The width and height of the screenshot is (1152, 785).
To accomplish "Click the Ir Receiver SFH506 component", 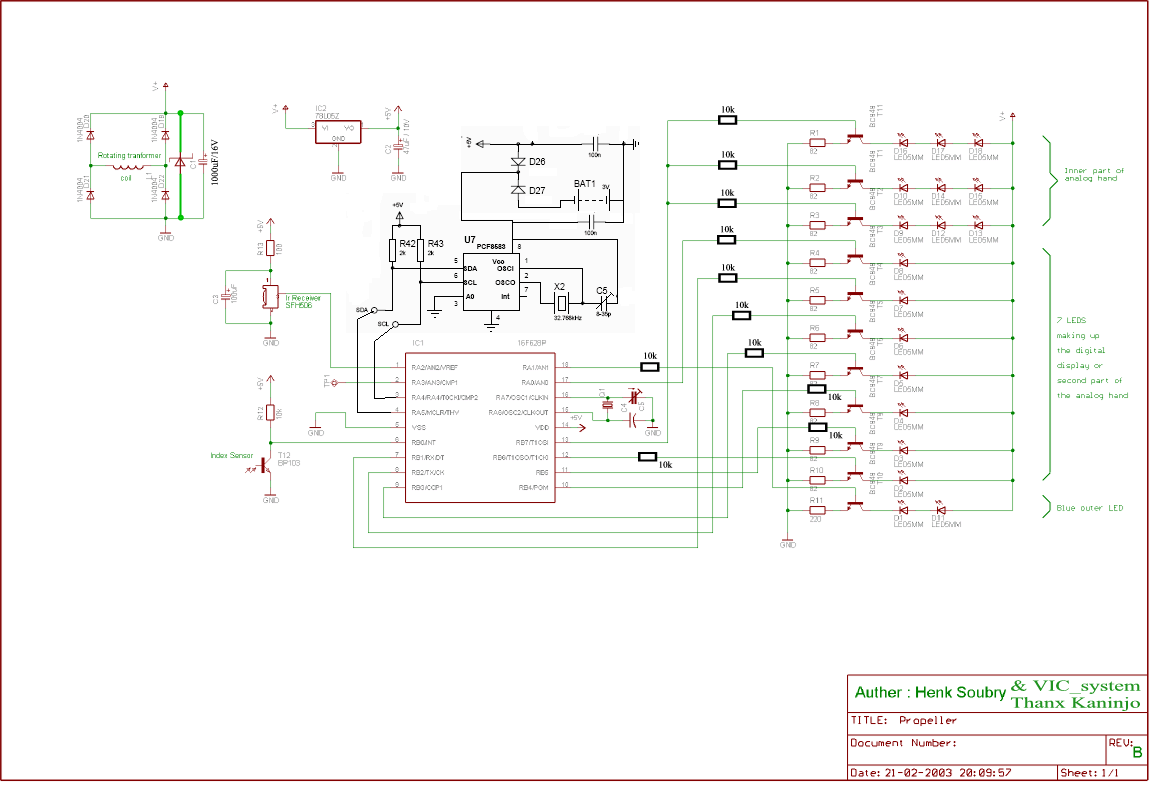I will click(270, 297).
